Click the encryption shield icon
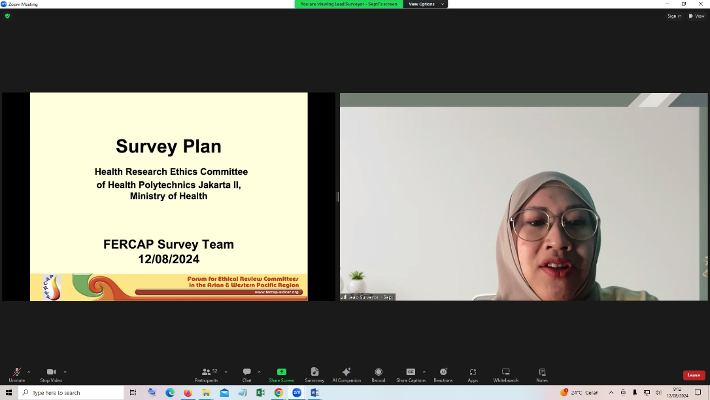This screenshot has width=710, height=400. pyautogui.click(x=7, y=16)
